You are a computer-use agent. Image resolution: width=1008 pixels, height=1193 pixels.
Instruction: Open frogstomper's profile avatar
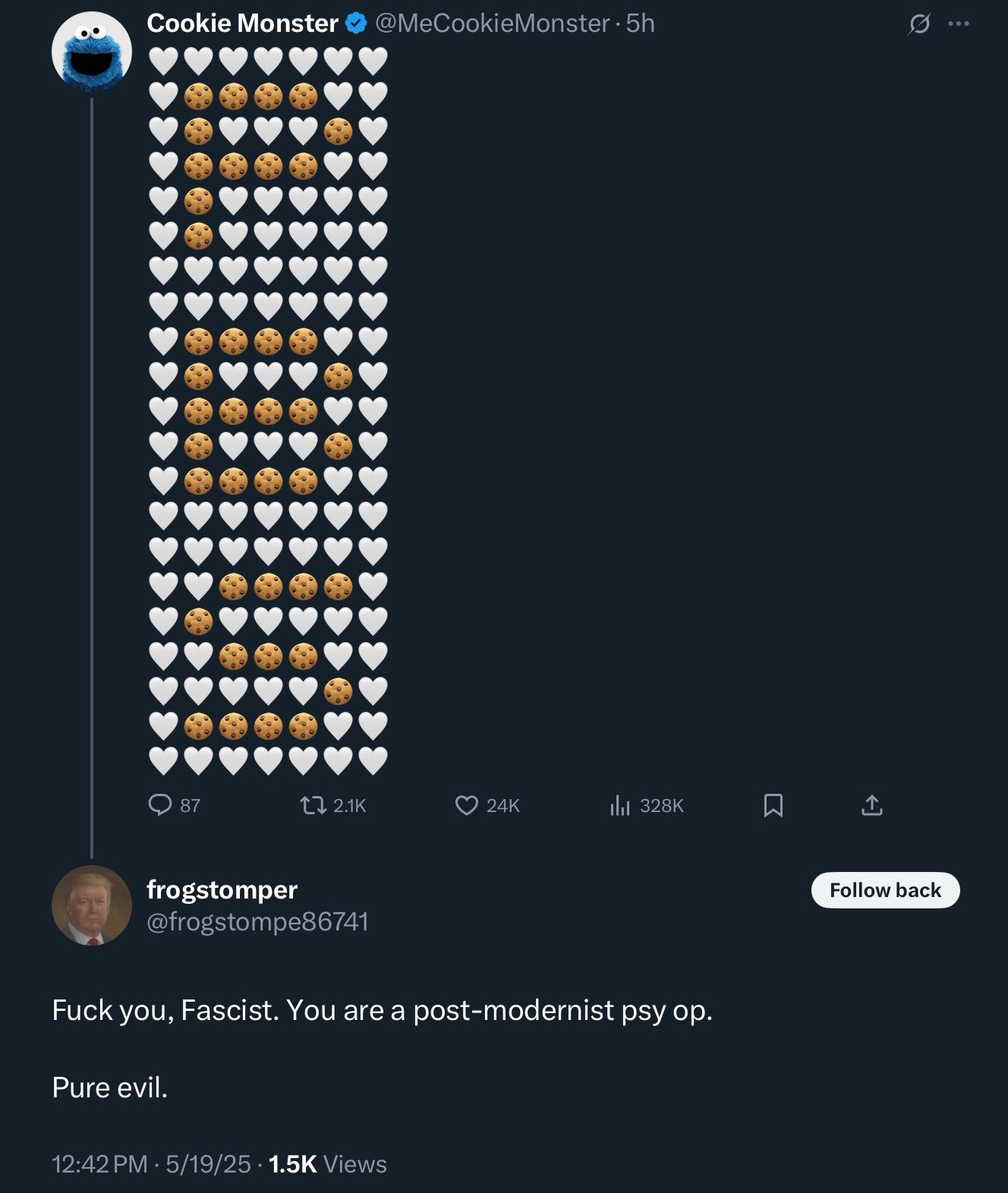91,905
